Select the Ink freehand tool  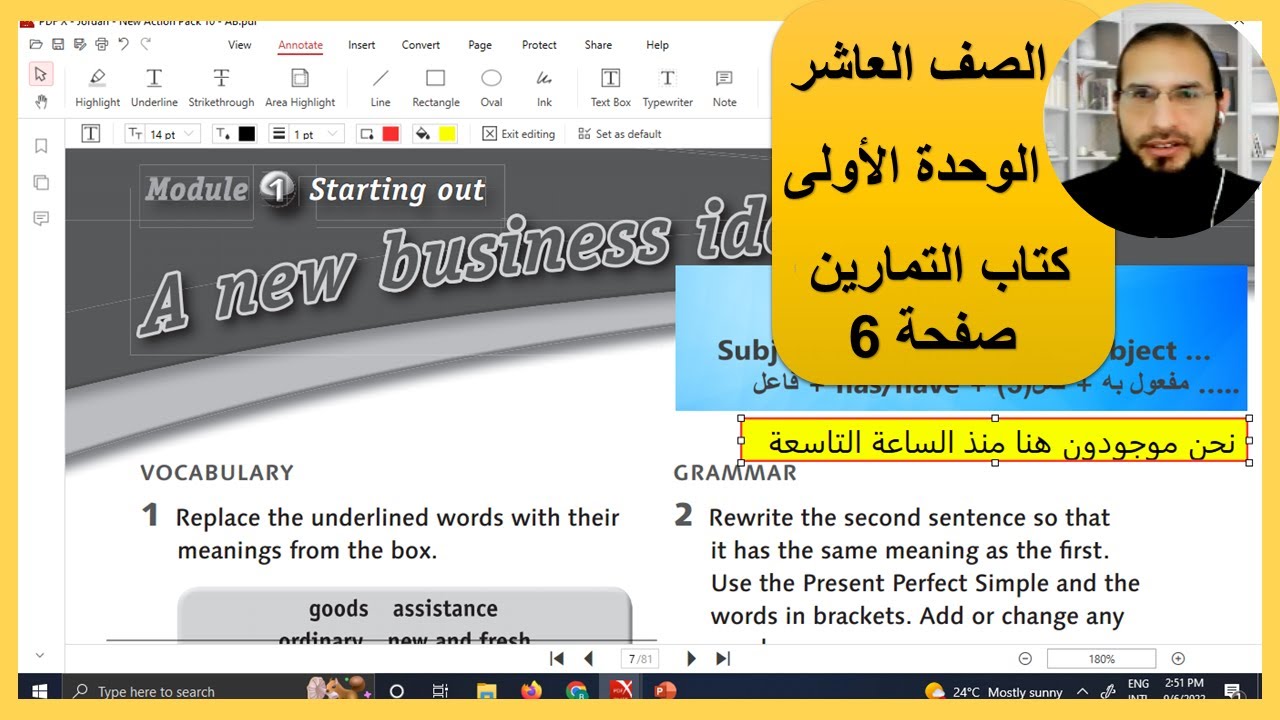544,88
